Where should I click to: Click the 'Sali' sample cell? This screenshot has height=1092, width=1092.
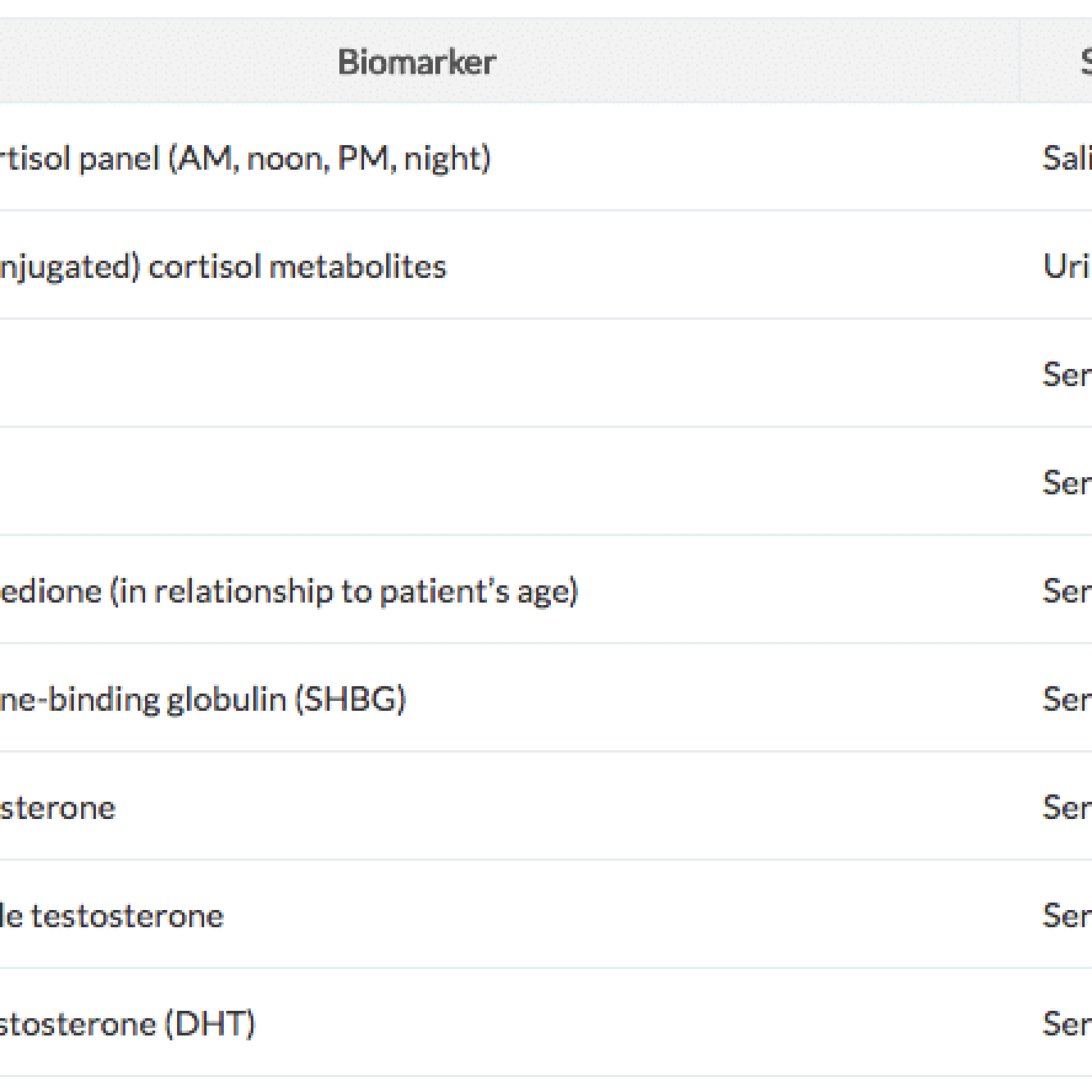click(1067, 158)
